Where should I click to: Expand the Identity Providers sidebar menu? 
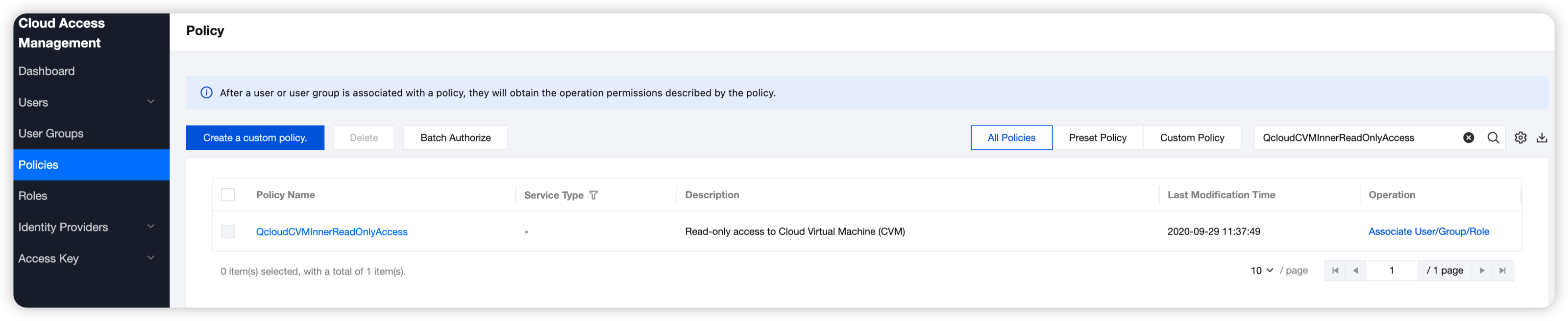coord(150,227)
